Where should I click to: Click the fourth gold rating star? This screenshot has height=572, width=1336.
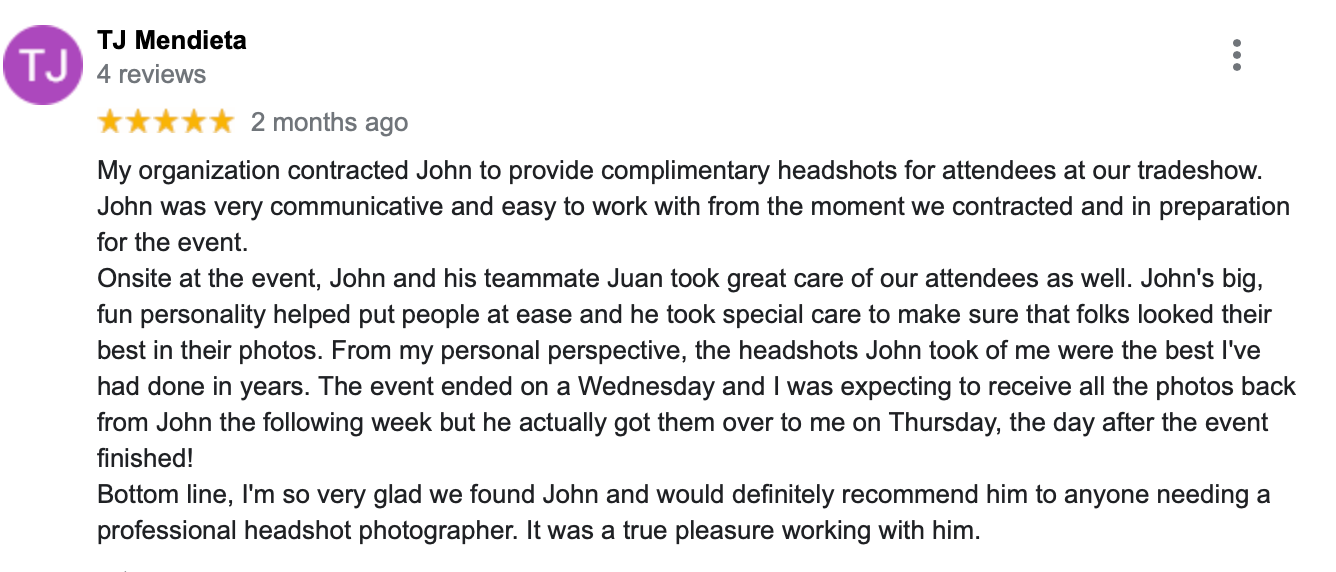(x=193, y=122)
